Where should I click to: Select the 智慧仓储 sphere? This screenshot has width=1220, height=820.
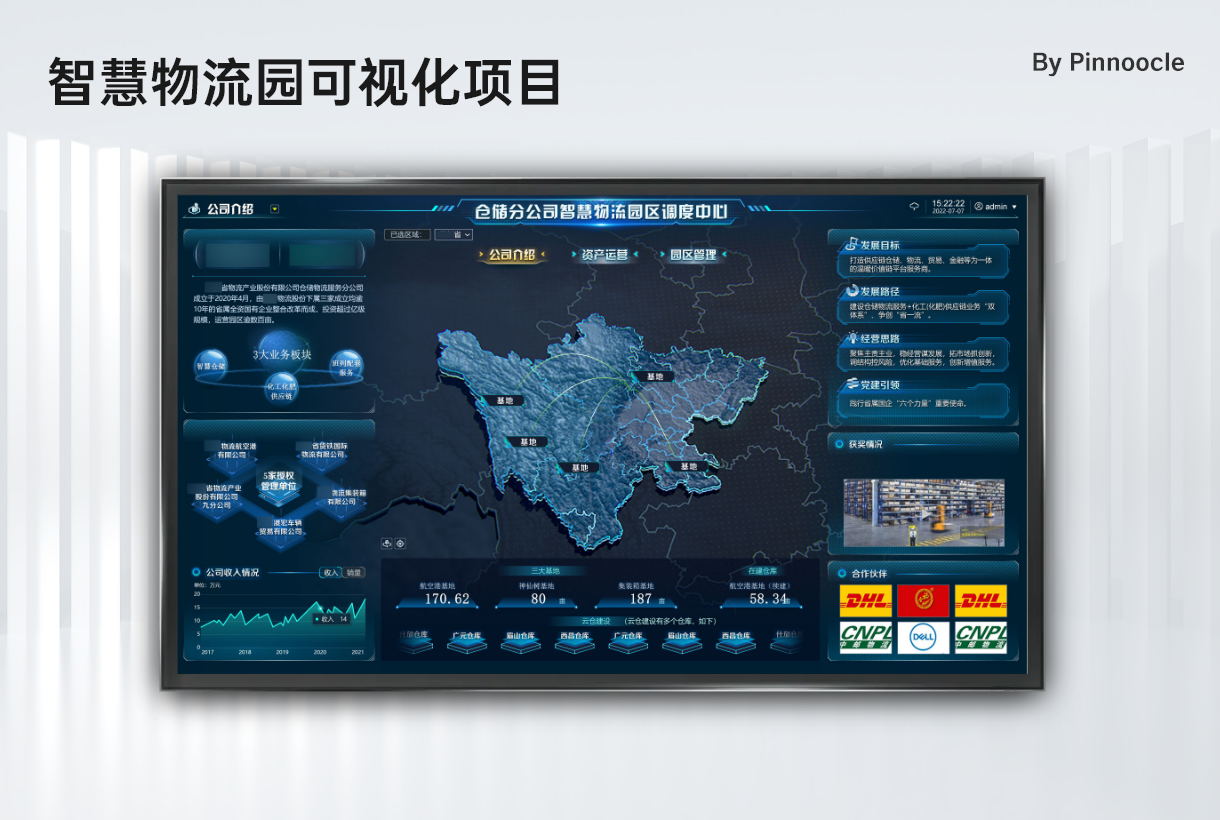click(x=211, y=366)
